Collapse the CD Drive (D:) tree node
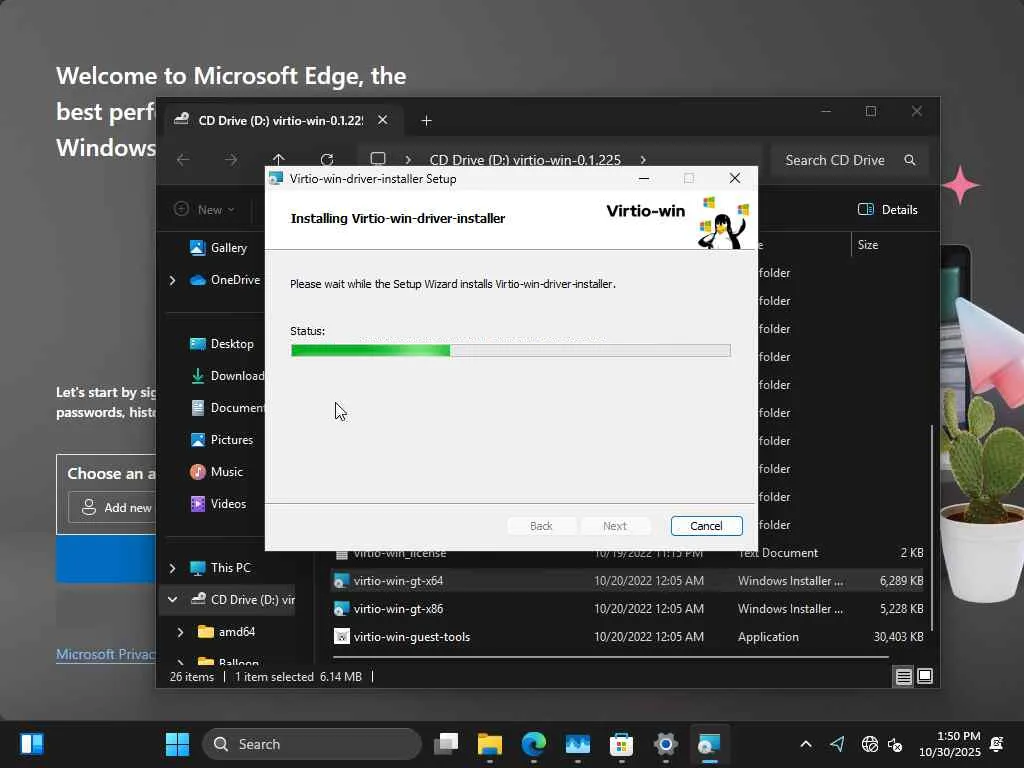Image resolution: width=1024 pixels, height=768 pixels. click(x=172, y=600)
